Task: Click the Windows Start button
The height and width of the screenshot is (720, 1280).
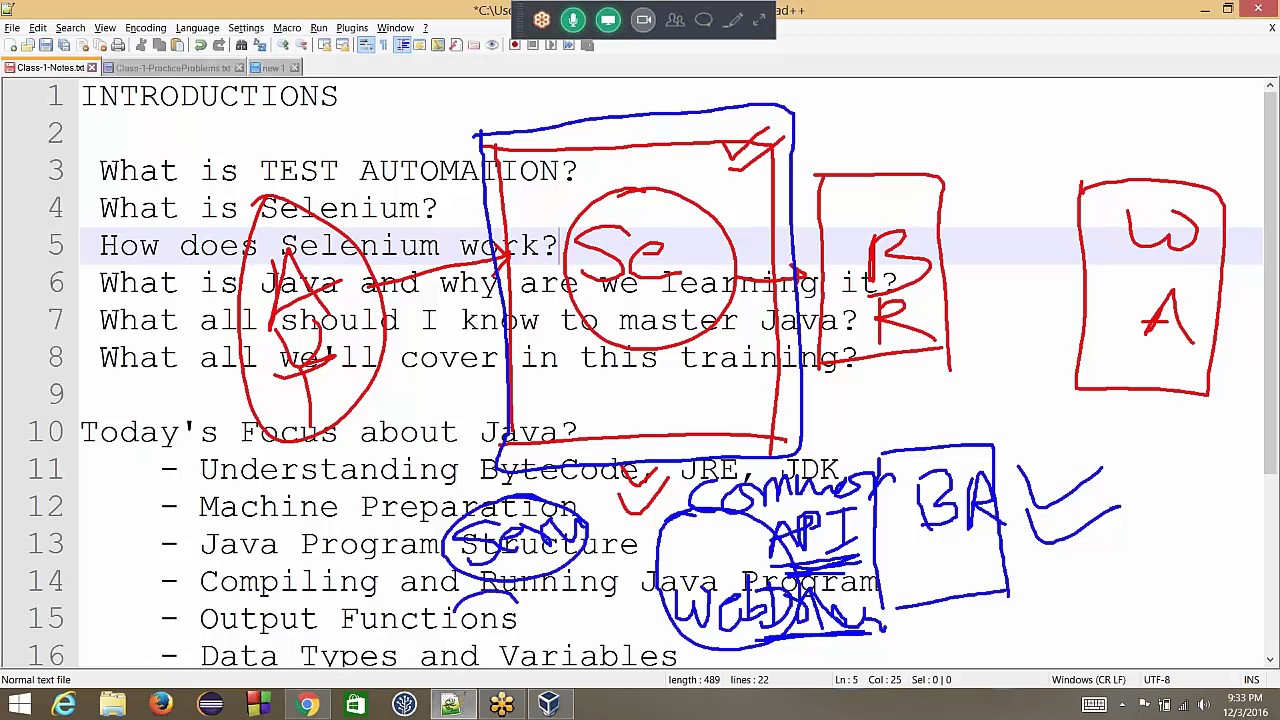Action: 19,705
